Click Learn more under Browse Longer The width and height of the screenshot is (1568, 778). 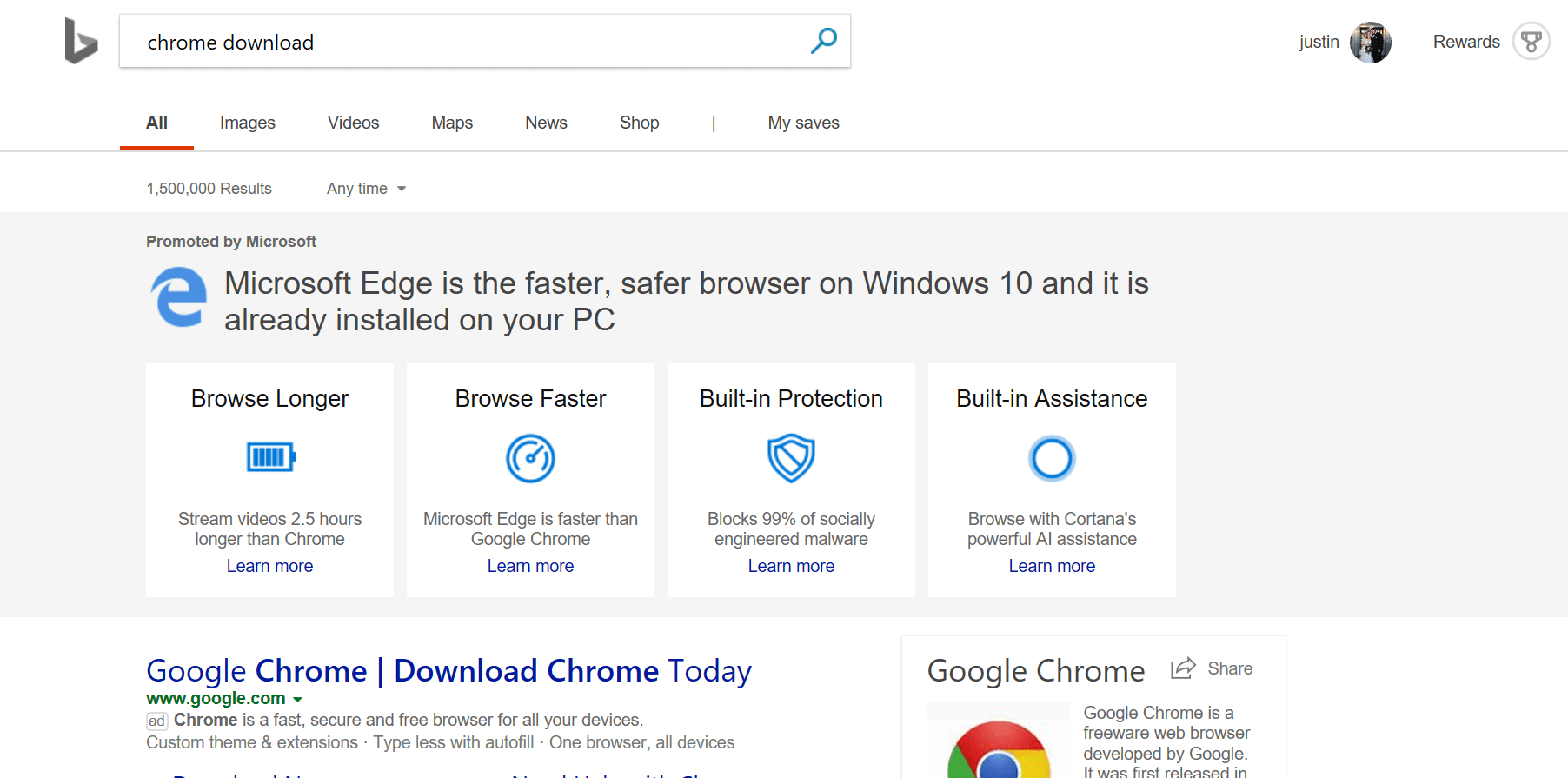pos(269,566)
